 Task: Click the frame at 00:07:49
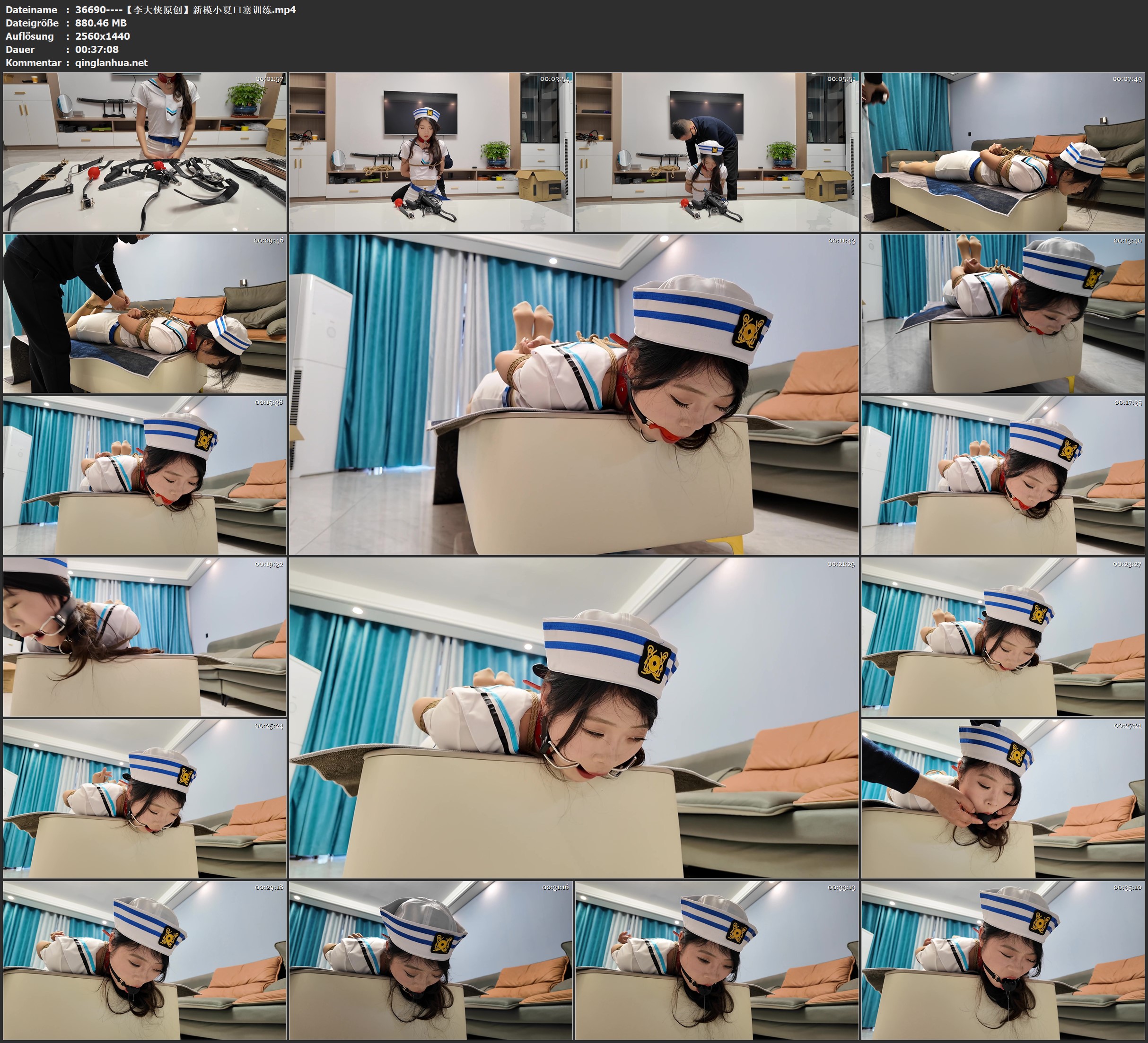click(x=1003, y=151)
